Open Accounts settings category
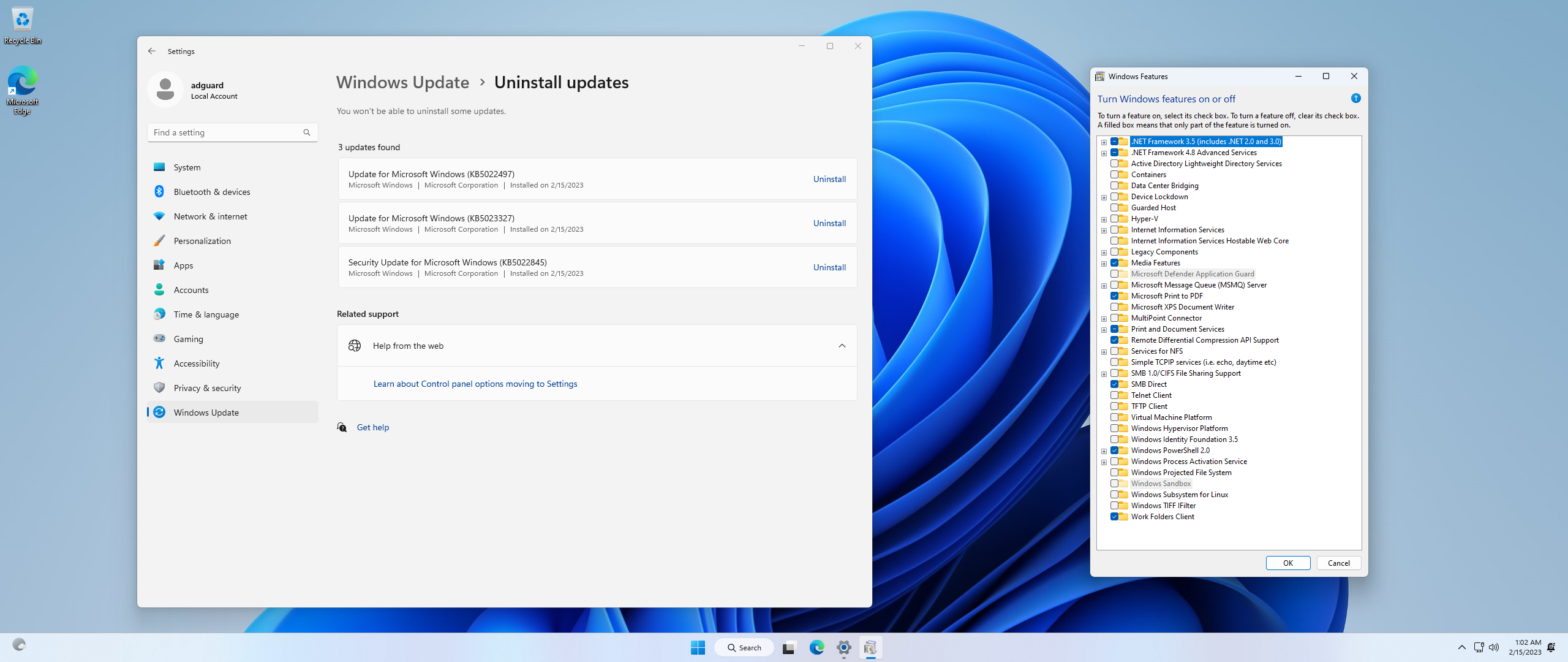 [x=233, y=290]
